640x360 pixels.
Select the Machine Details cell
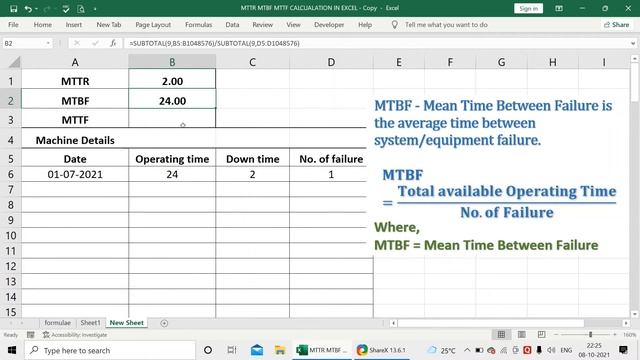click(75, 140)
